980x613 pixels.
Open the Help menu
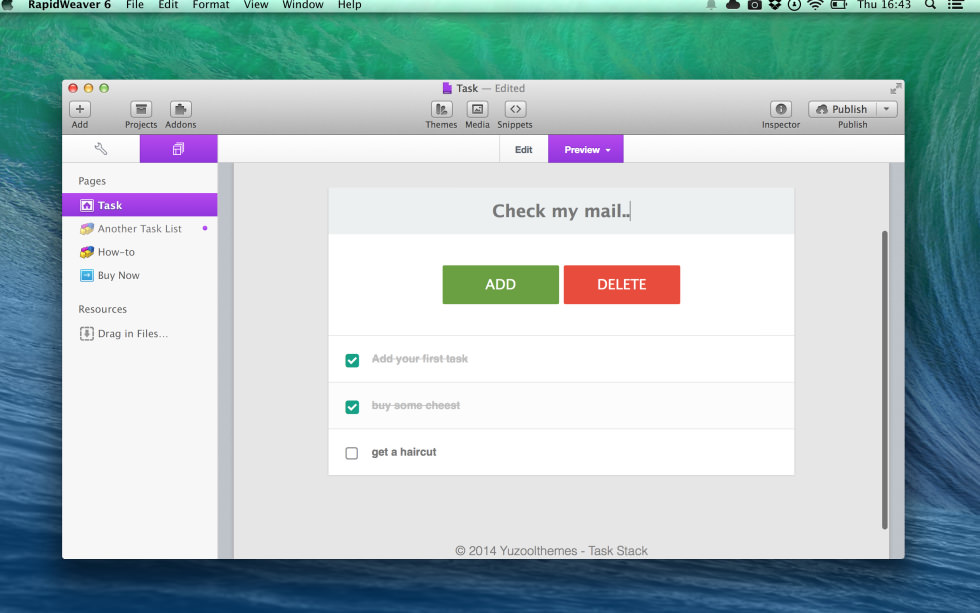click(x=349, y=5)
